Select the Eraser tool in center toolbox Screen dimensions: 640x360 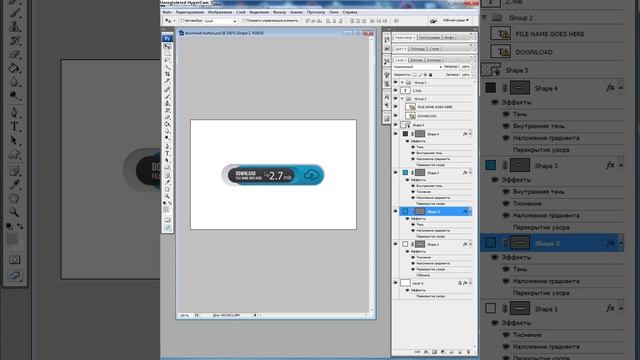coord(167,117)
